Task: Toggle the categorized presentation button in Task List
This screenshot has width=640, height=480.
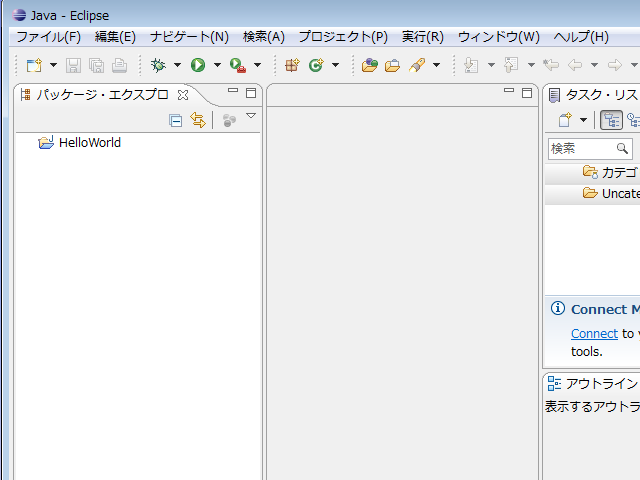Action: 611,120
